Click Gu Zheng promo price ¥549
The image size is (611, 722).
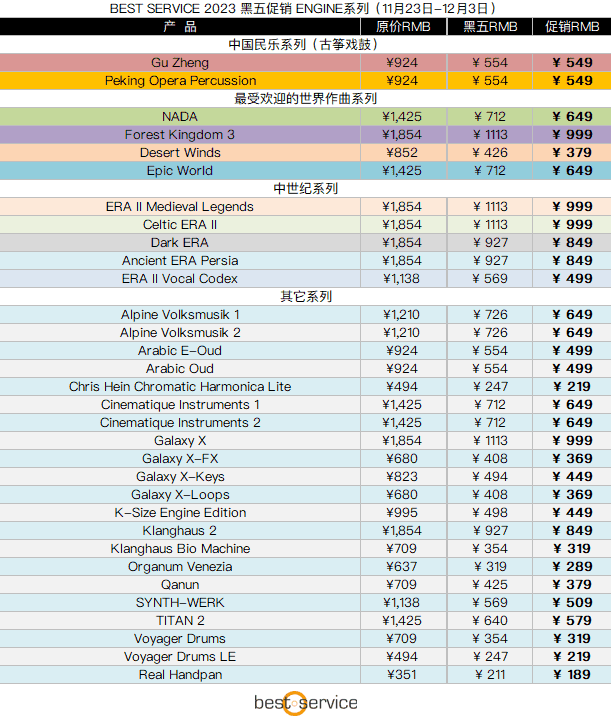click(572, 63)
